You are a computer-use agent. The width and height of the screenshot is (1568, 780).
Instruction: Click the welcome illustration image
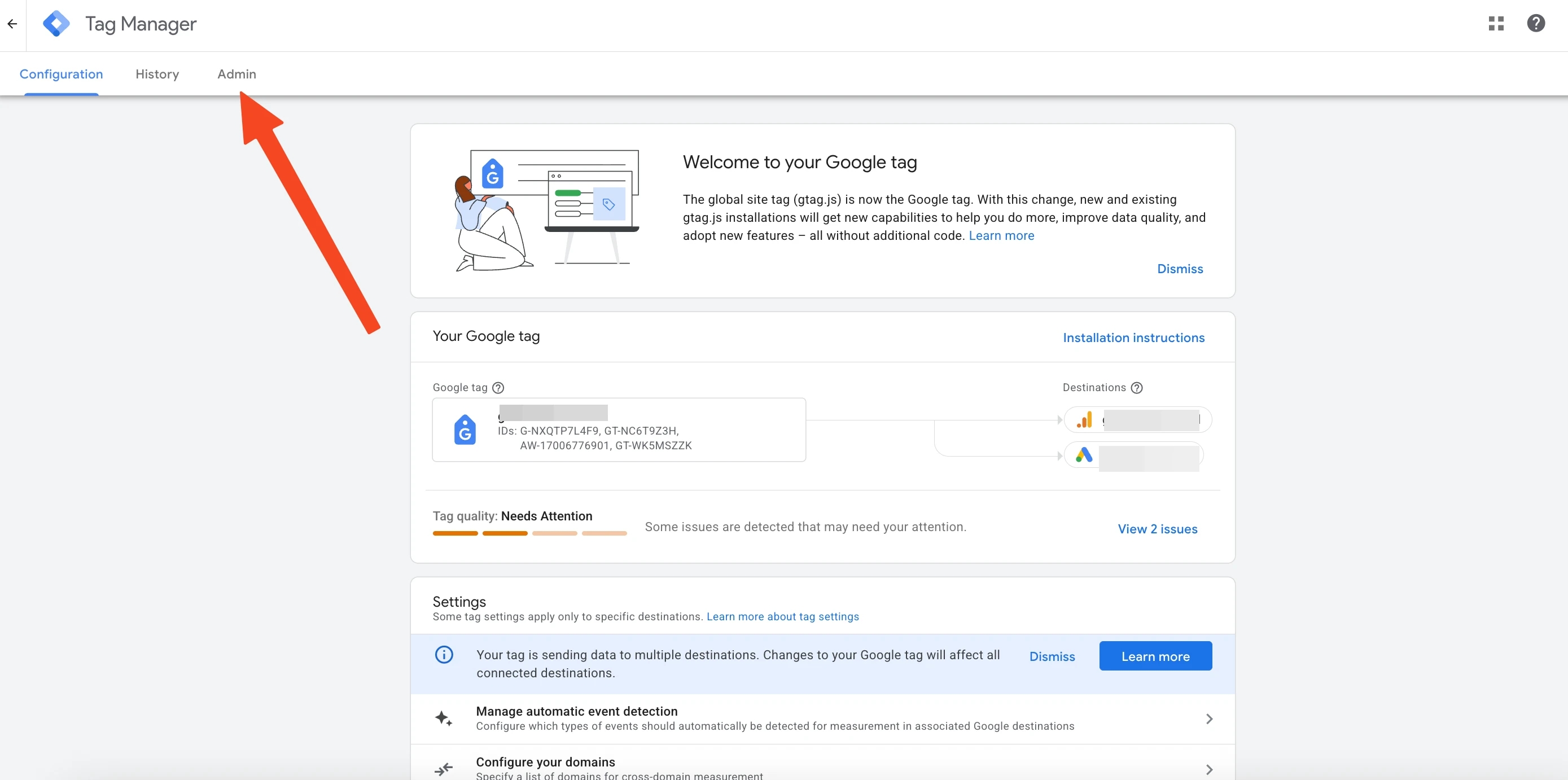pos(546,211)
